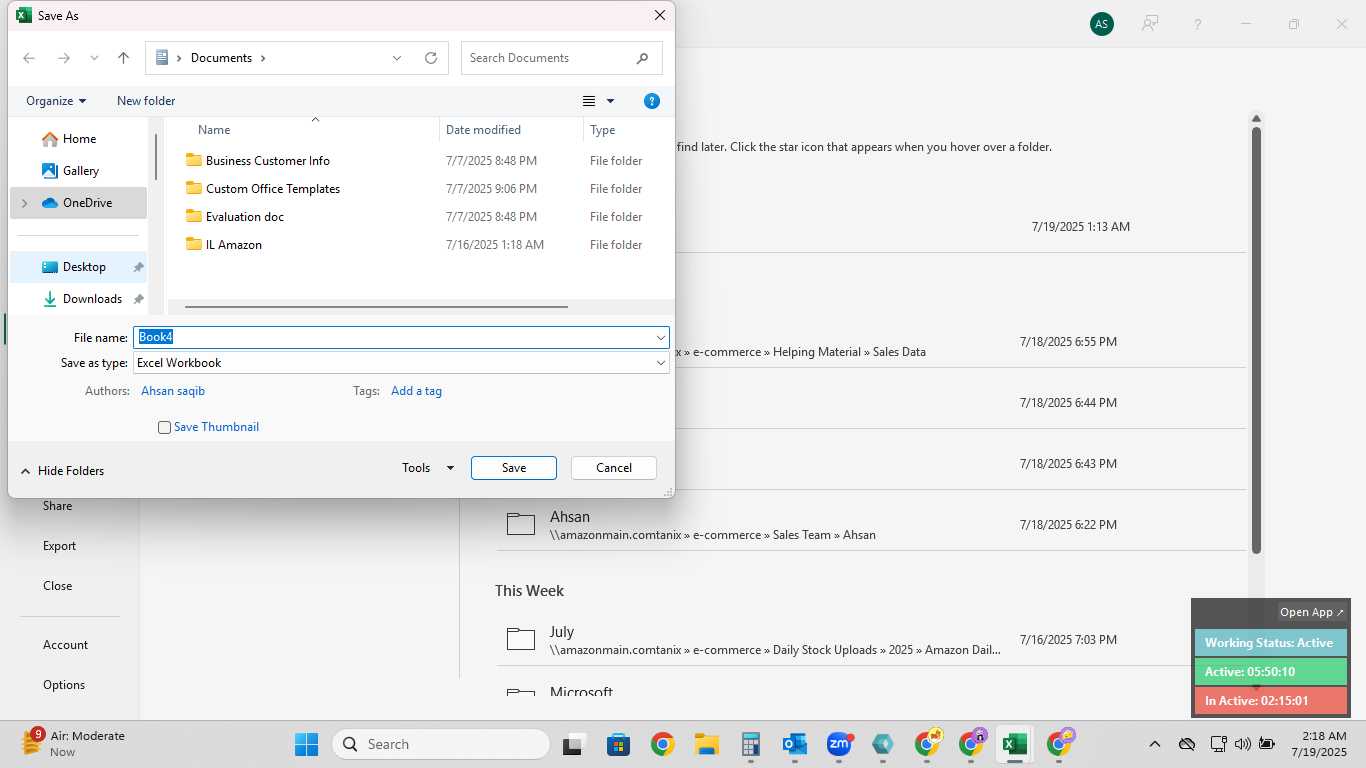Collapse the folder pane with Hide Folders
The height and width of the screenshot is (768, 1366).
point(62,471)
